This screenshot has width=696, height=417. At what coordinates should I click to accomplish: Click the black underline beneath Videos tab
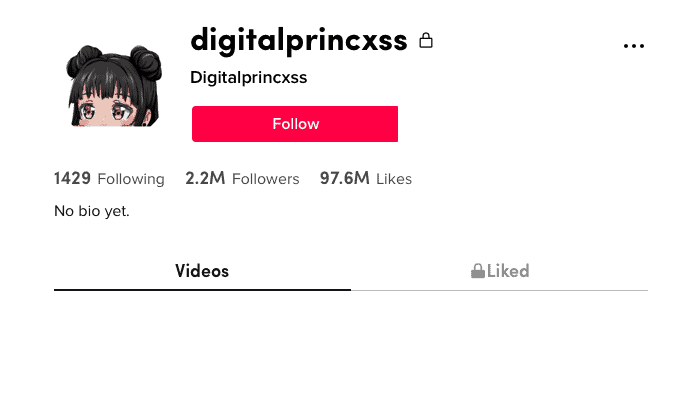click(202, 290)
